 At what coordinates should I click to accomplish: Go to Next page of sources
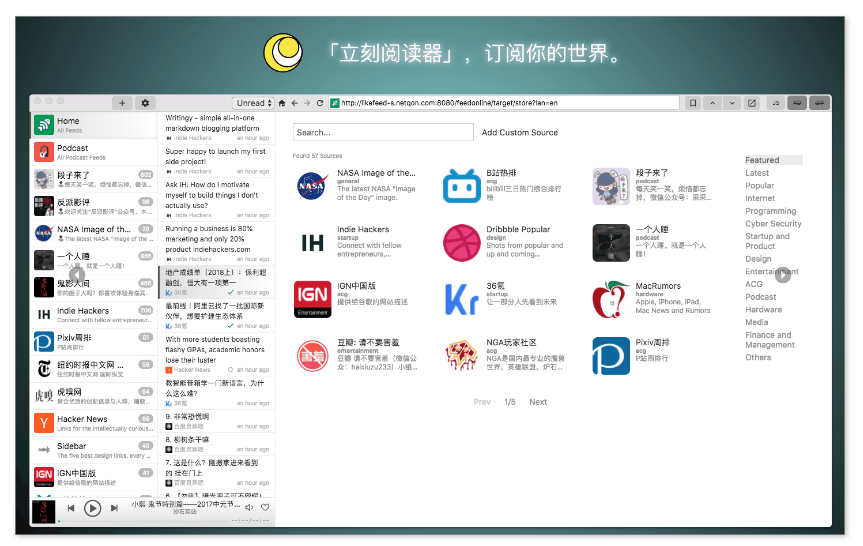(538, 402)
